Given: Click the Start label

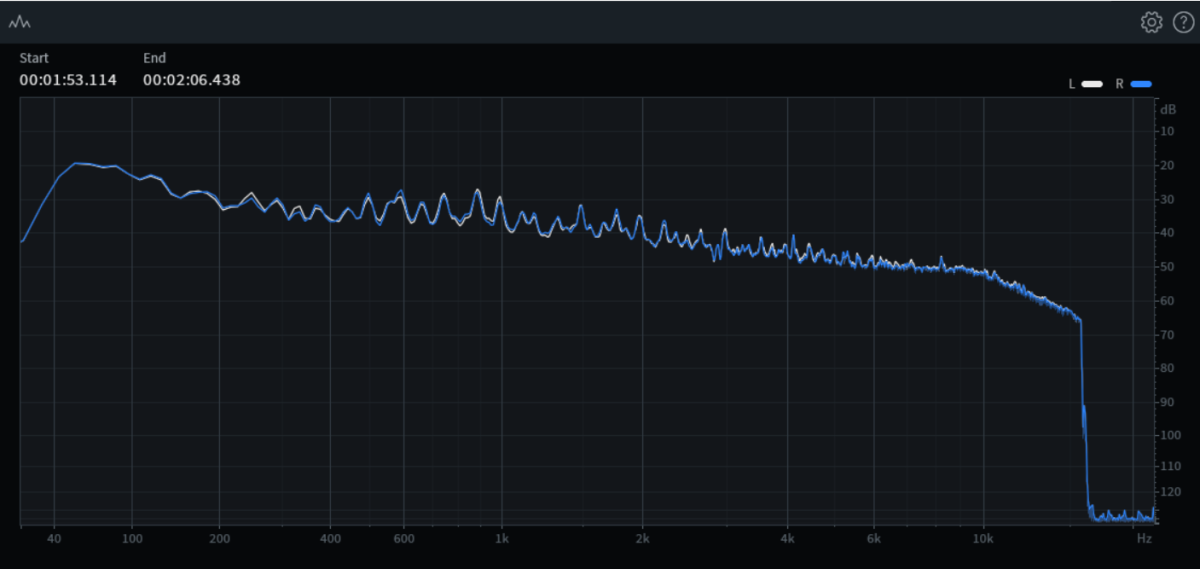Looking at the screenshot, I should (x=34, y=58).
